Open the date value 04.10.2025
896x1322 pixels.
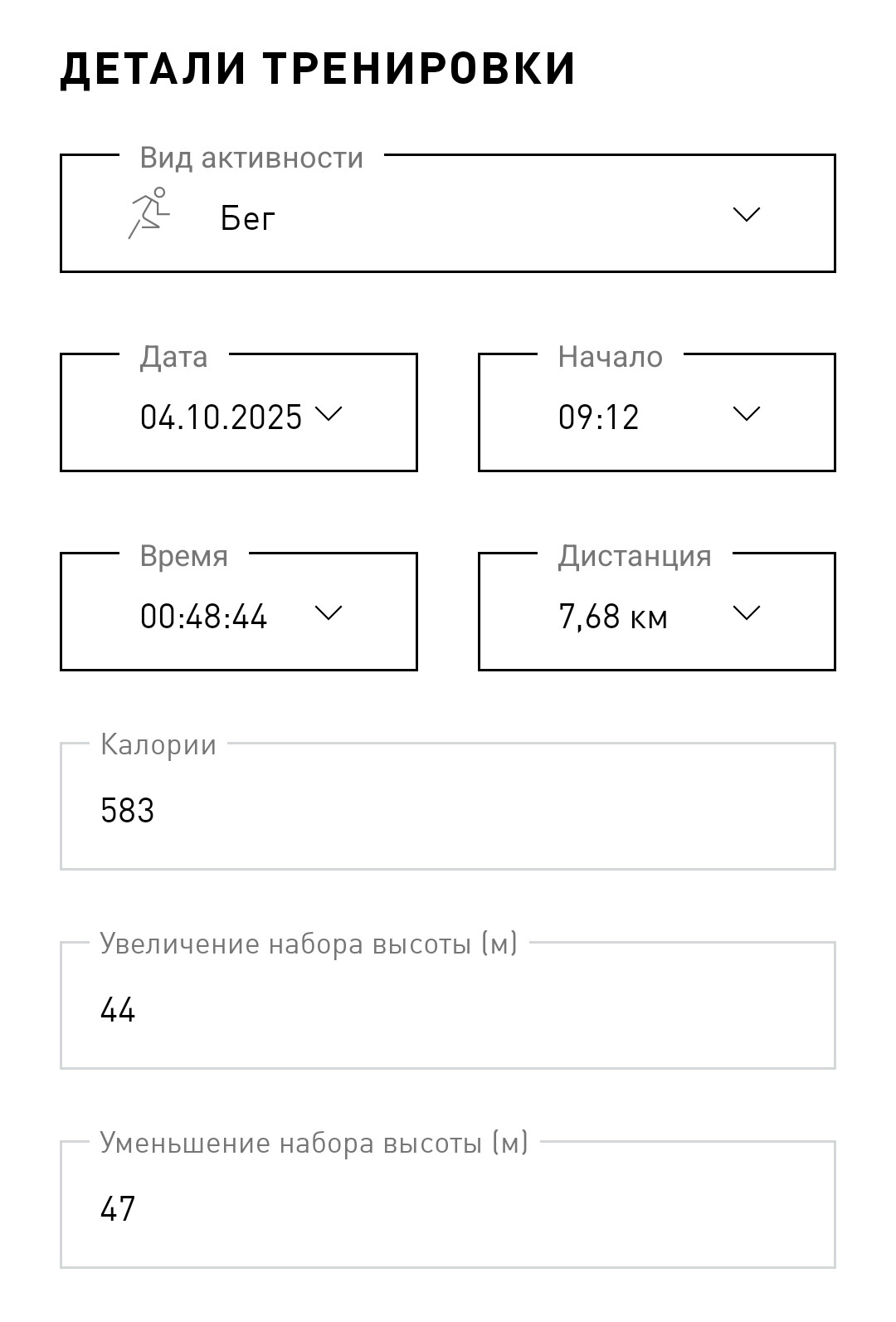point(221,417)
